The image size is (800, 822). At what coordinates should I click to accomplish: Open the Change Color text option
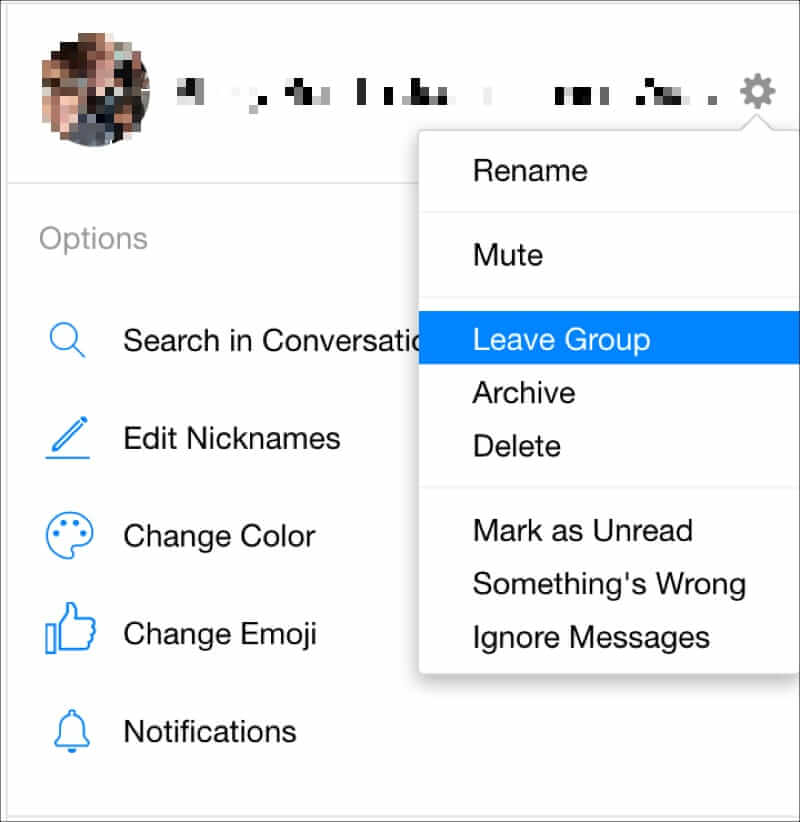219,536
